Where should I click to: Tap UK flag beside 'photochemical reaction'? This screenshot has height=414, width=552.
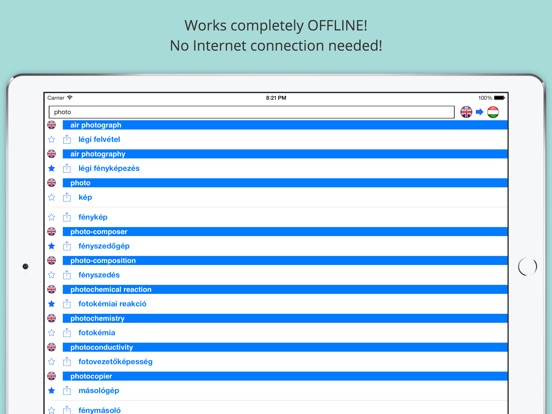click(52, 289)
